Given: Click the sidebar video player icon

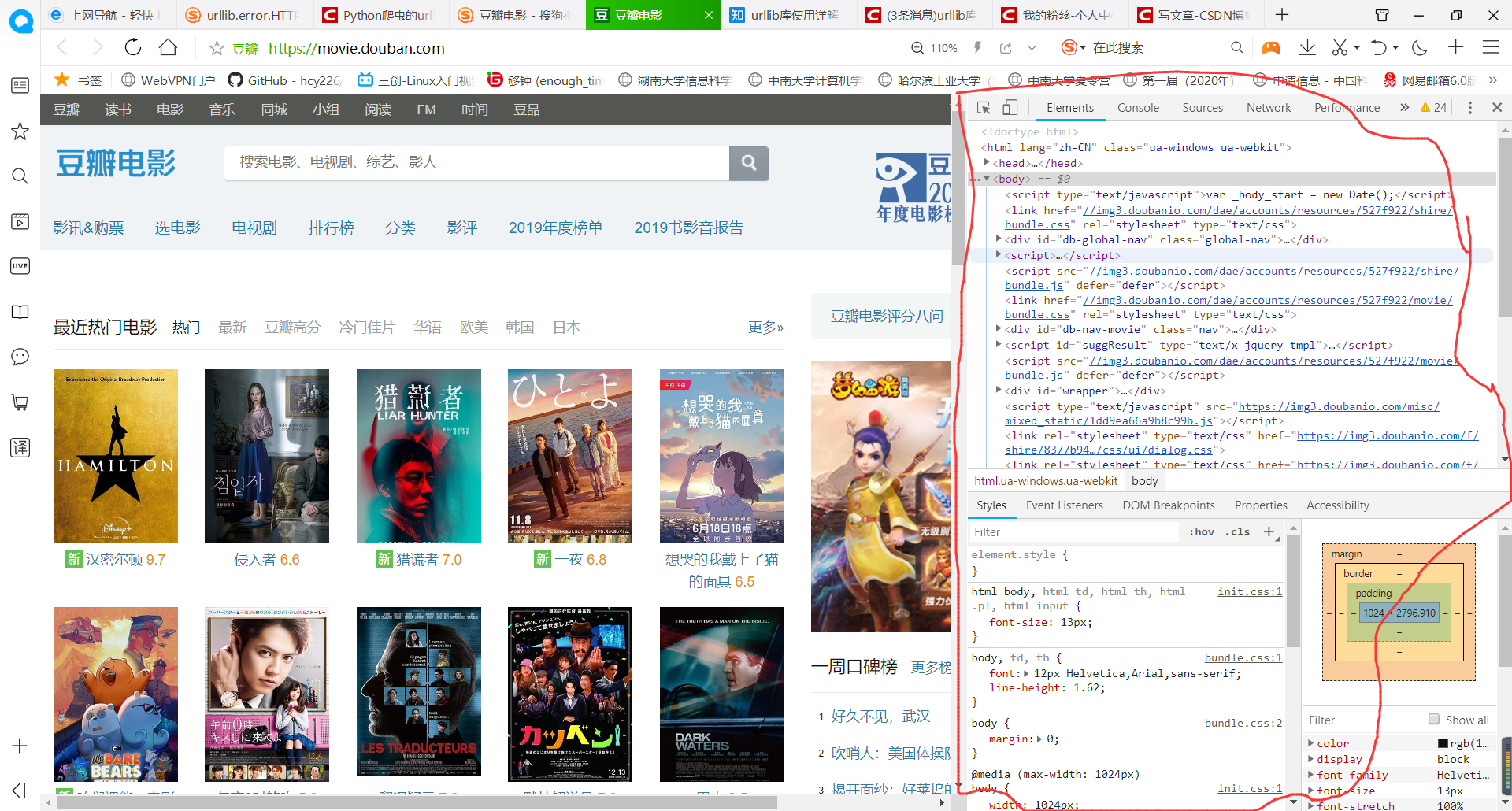Looking at the screenshot, I should click(x=20, y=221).
